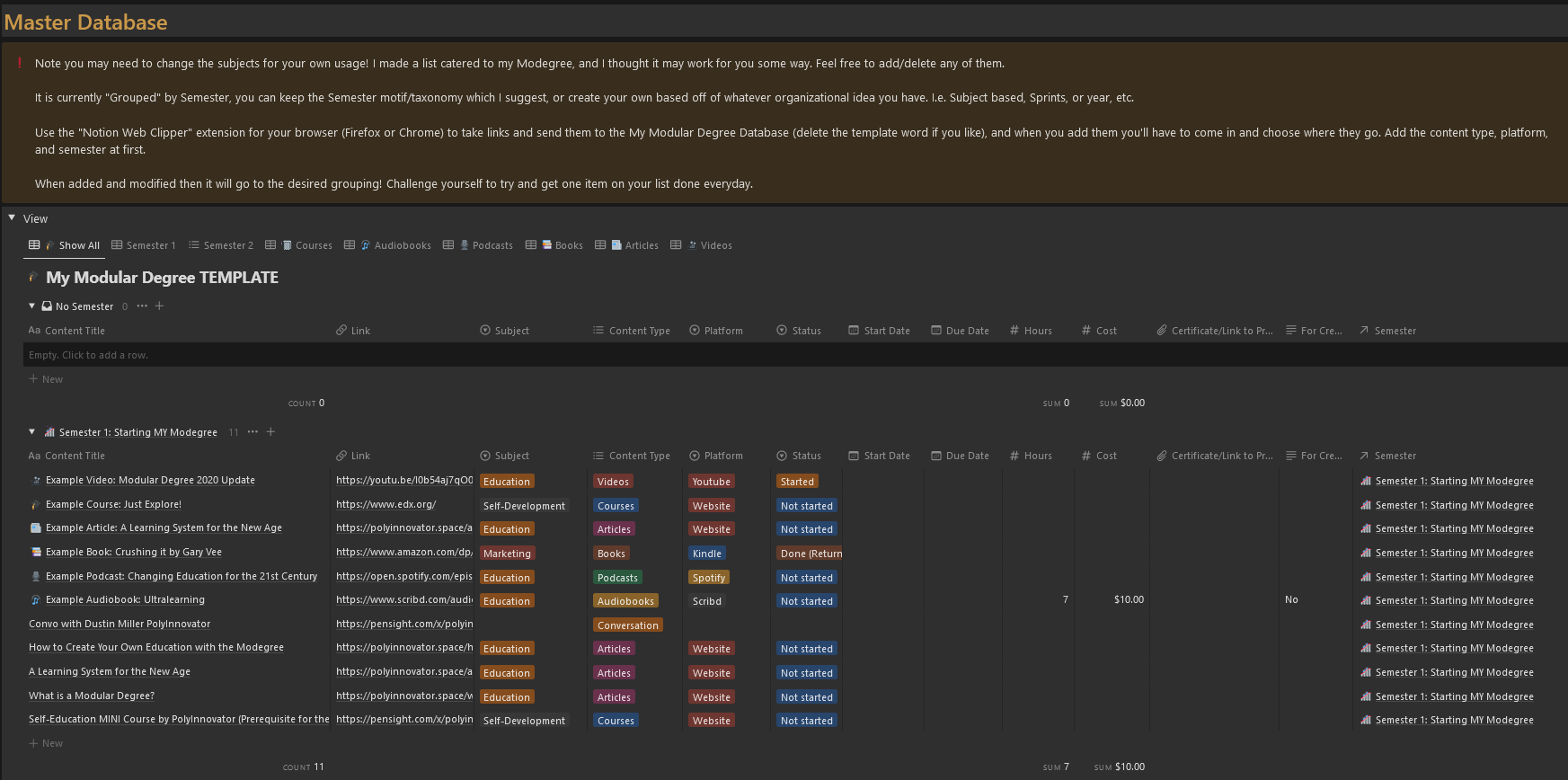The image size is (1568, 780).
Task: Collapse the Semester 1: Starting MY Modegree group
Action: (31, 432)
